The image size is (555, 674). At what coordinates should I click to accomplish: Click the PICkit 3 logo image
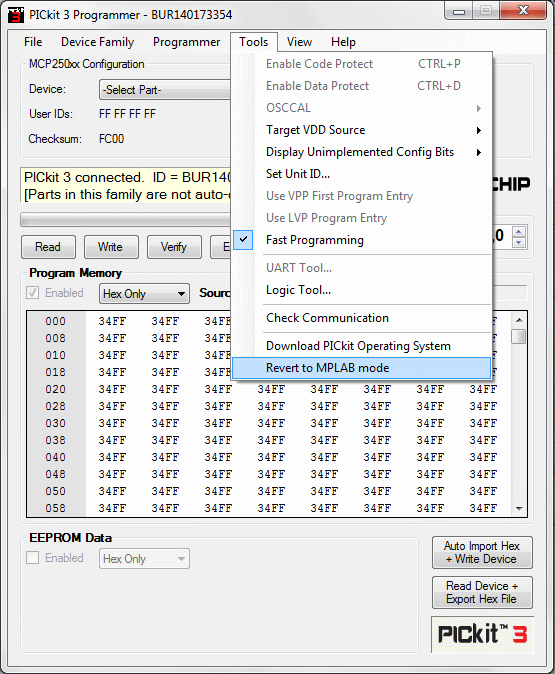[x=482, y=634]
